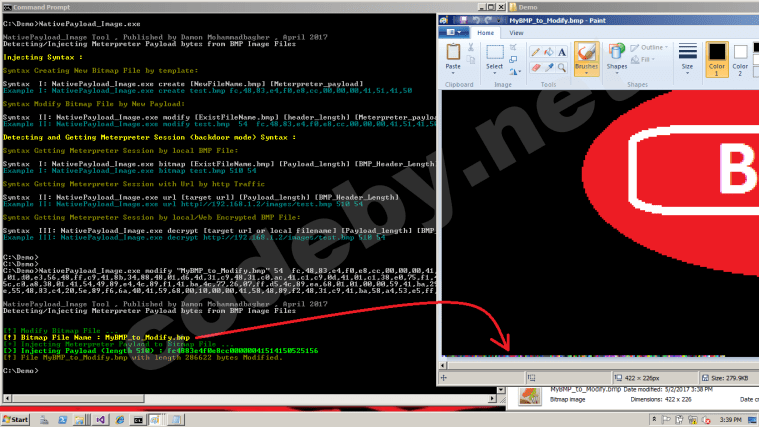Screen dimensions: 759x427
Task: Open Internet Explorer from the taskbar
Action: [x=120, y=420]
